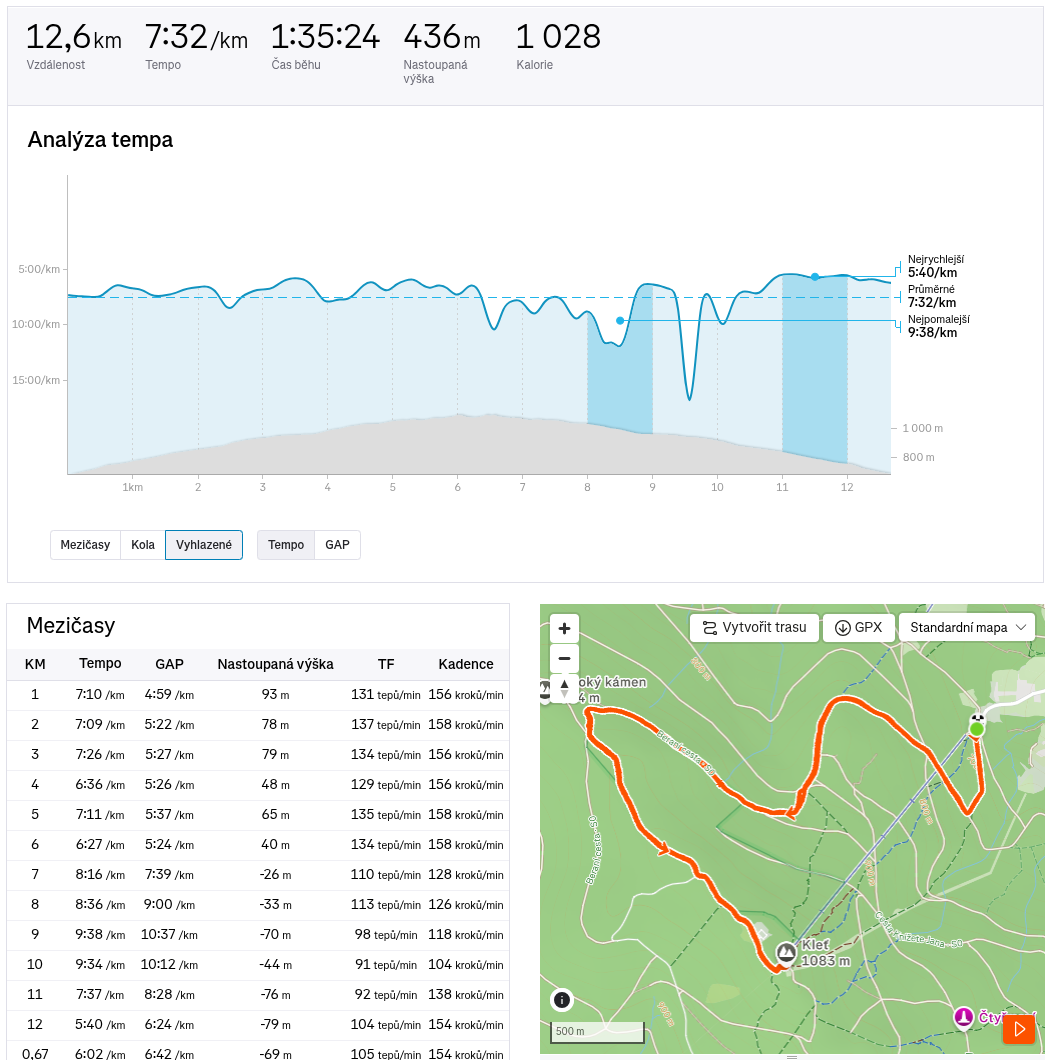Switch chart to Mezičasy view
Screen dimensions: 1055x1060
(85, 545)
